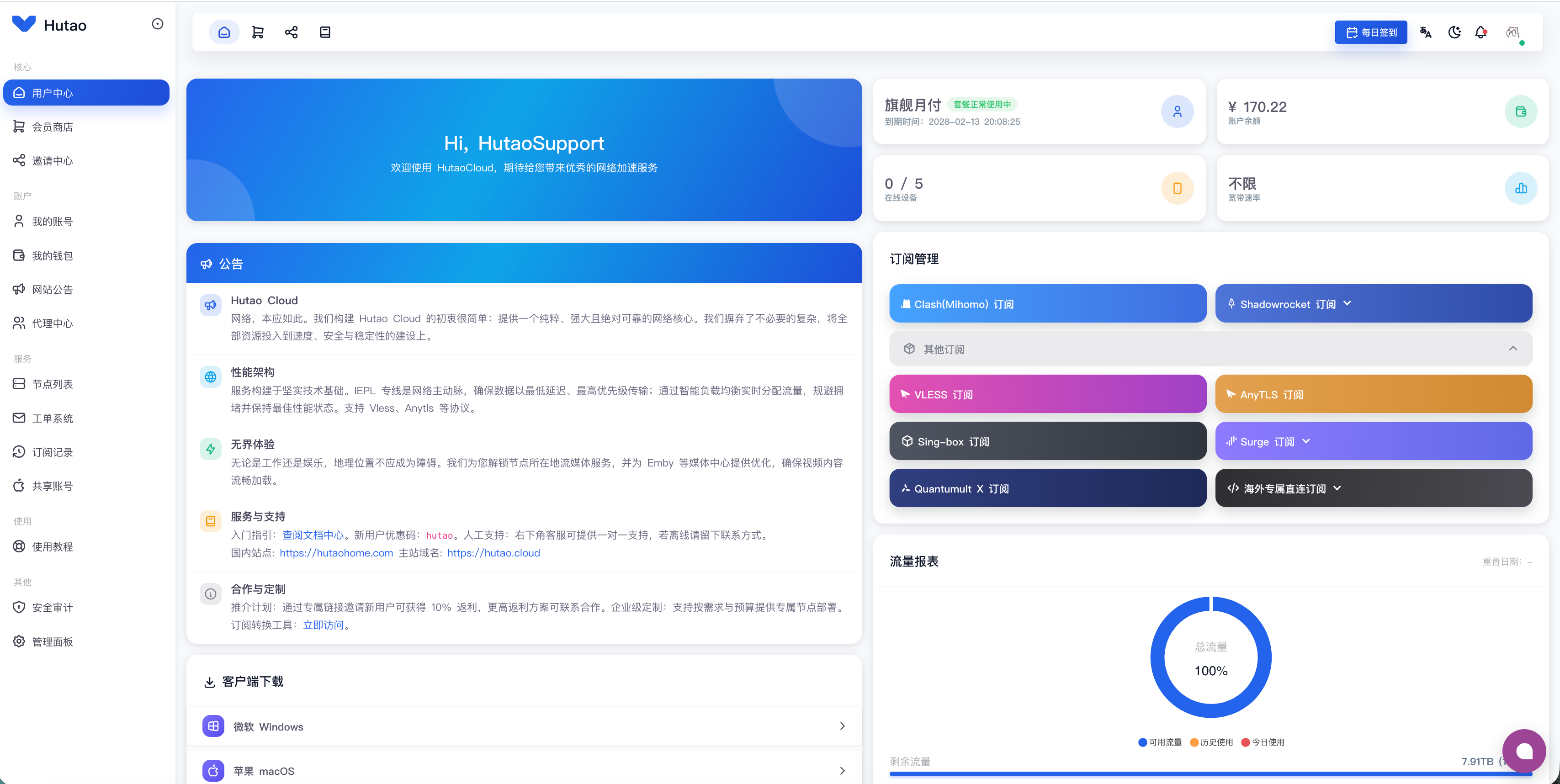Open the 立即访问 subscription converter link

(323, 625)
